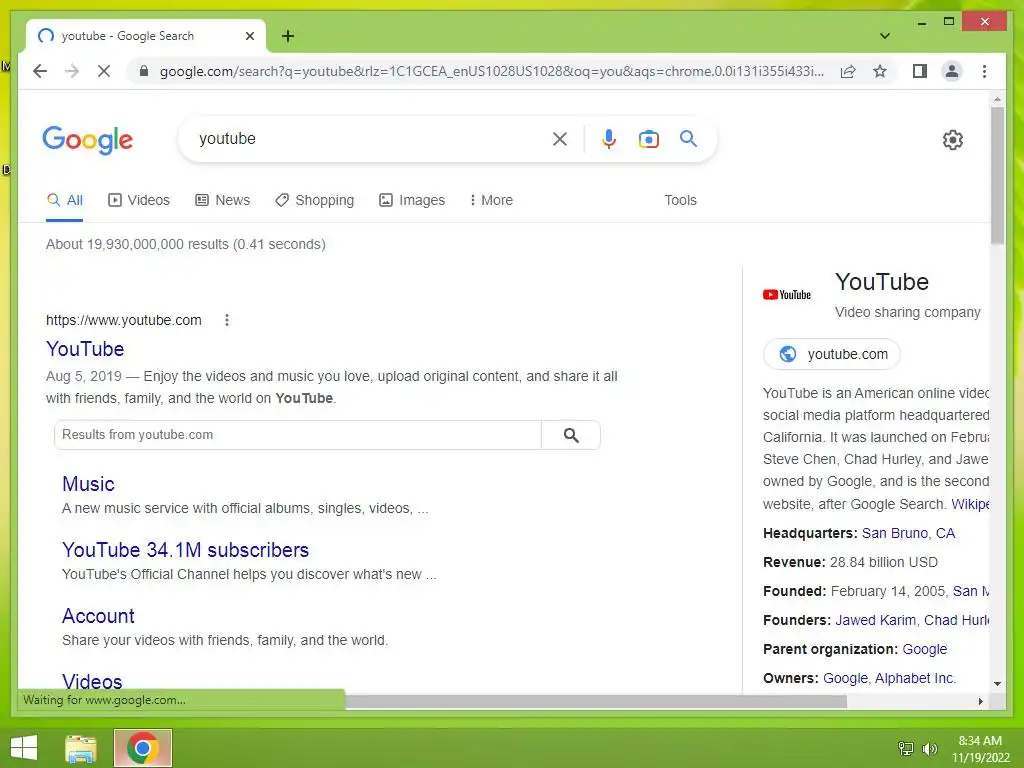Open the Tools filter options
The width and height of the screenshot is (1024, 768).
pos(680,200)
